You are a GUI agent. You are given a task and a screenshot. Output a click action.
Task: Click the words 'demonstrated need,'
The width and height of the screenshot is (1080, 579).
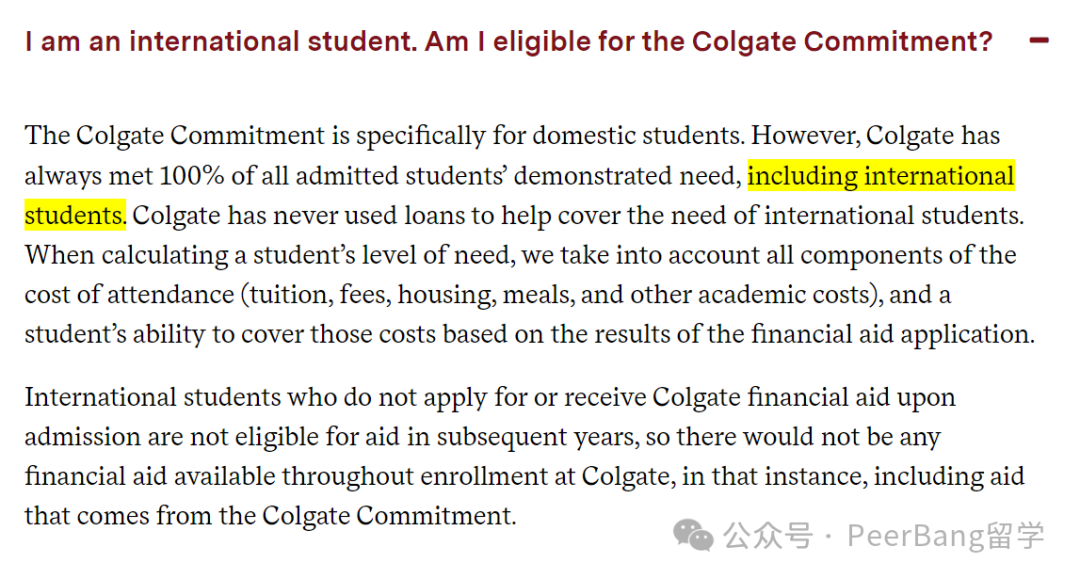tap(627, 176)
